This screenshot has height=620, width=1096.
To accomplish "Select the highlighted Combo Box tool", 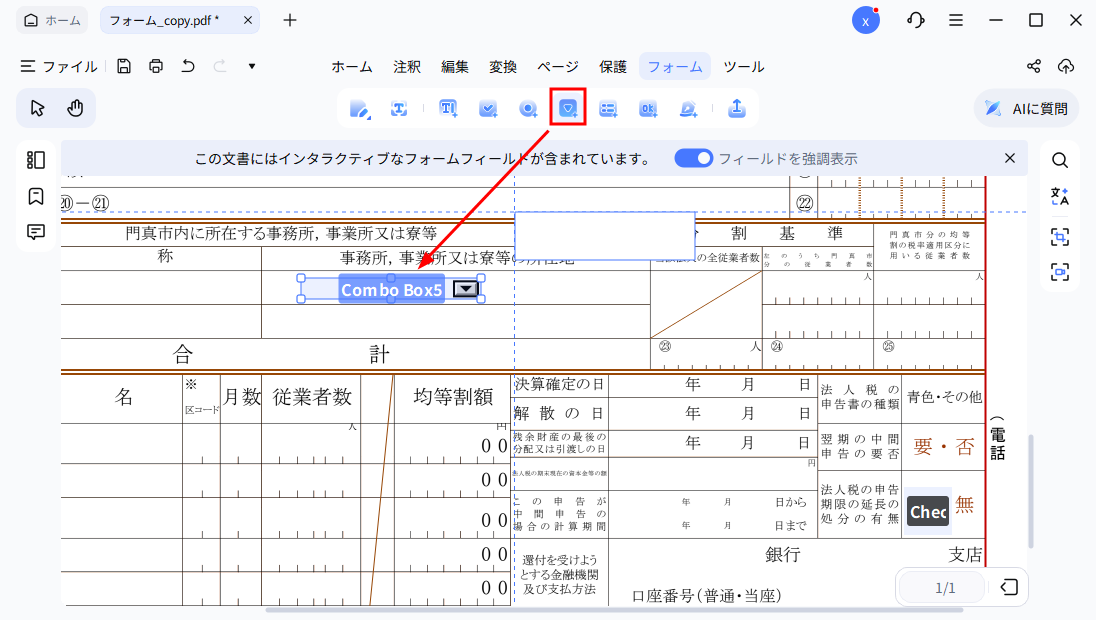I will 568,108.
